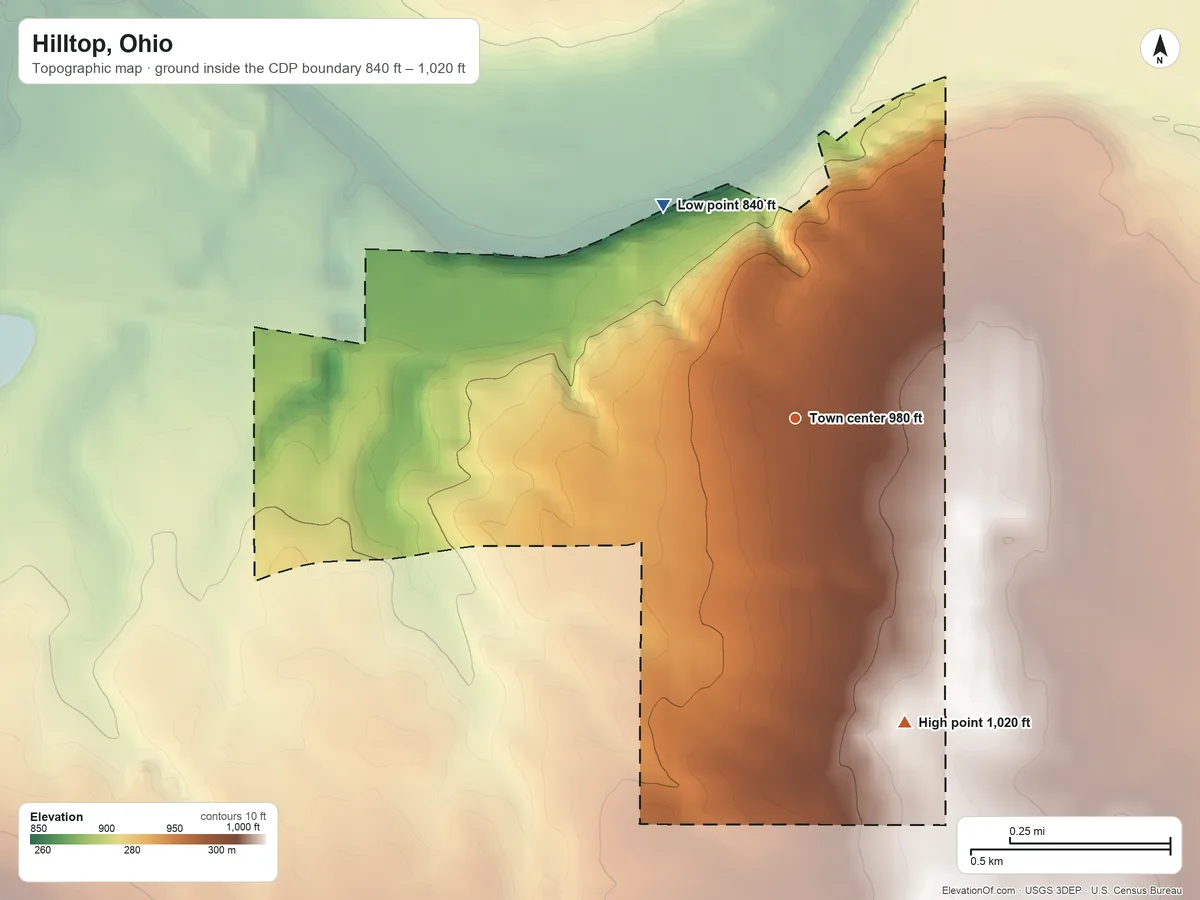Viewport: 1200px width, 900px height.
Task: Click the north arrow compass icon
Action: click(1159, 50)
